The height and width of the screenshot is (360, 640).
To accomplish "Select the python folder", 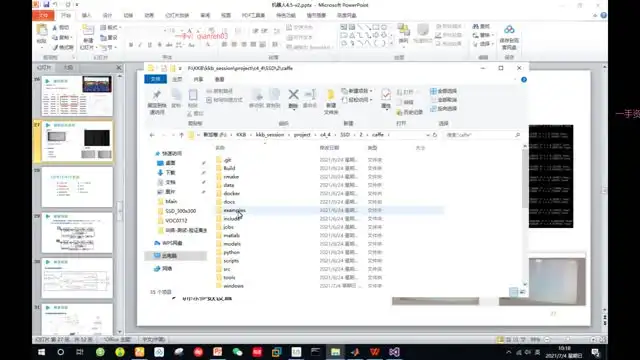I will (x=231, y=252).
